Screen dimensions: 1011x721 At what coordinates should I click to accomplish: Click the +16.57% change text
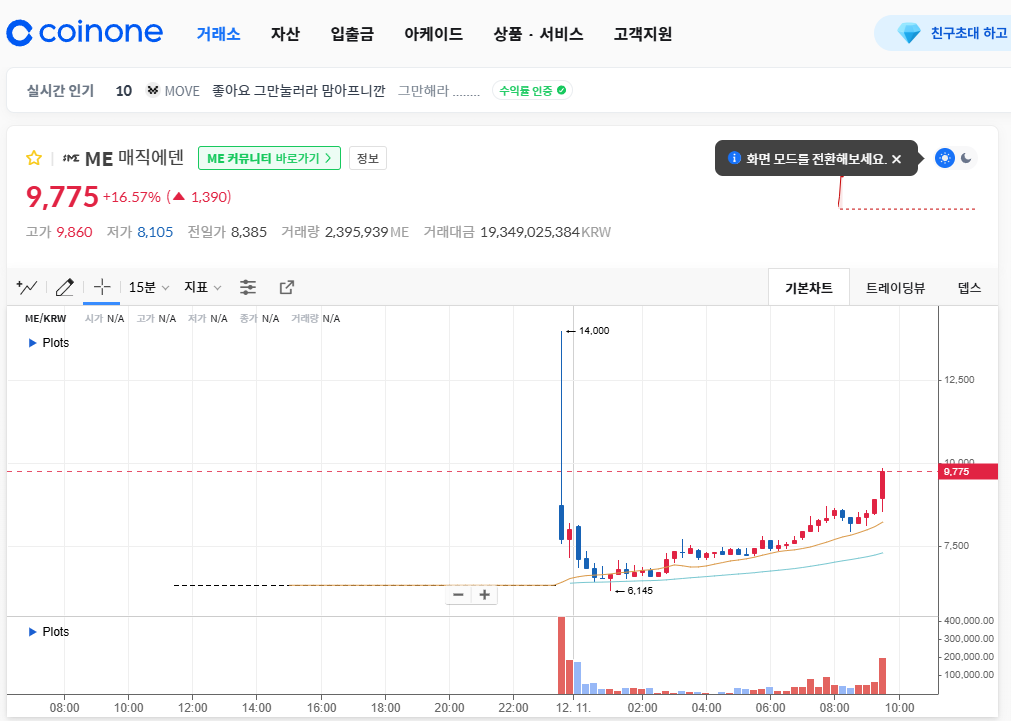tap(132, 197)
